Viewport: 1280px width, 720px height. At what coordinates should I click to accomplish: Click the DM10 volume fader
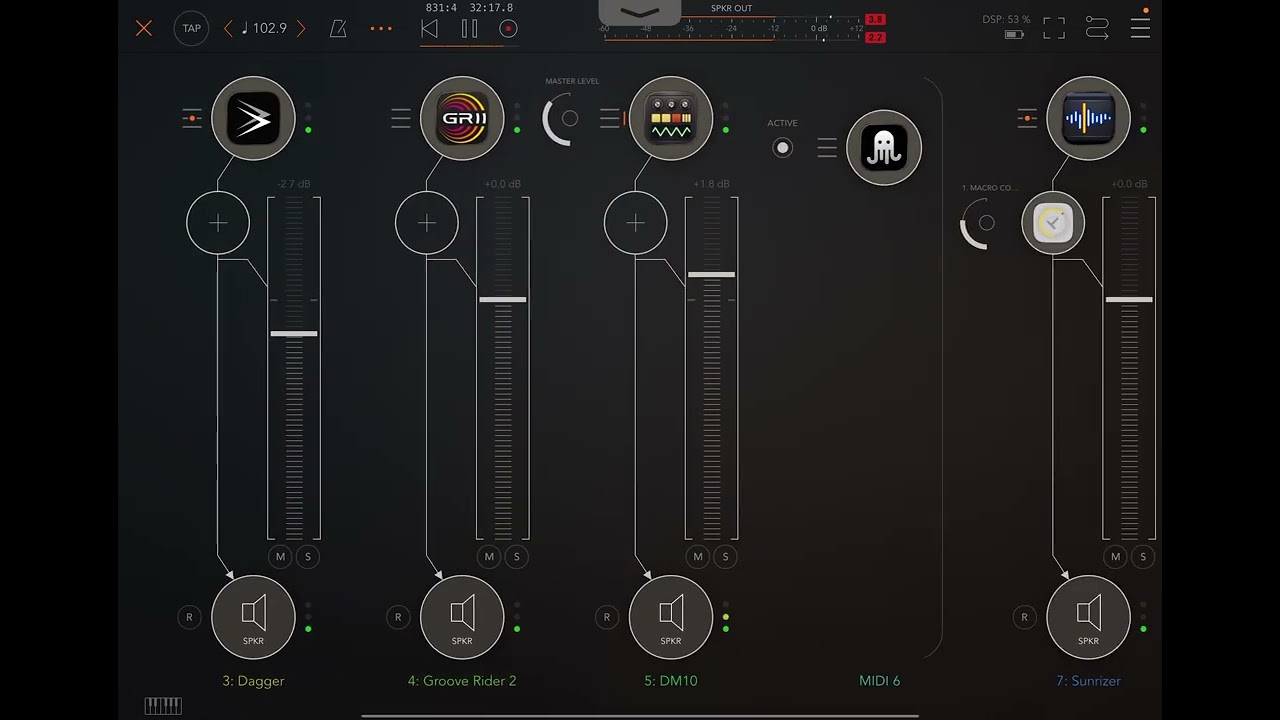click(712, 274)
